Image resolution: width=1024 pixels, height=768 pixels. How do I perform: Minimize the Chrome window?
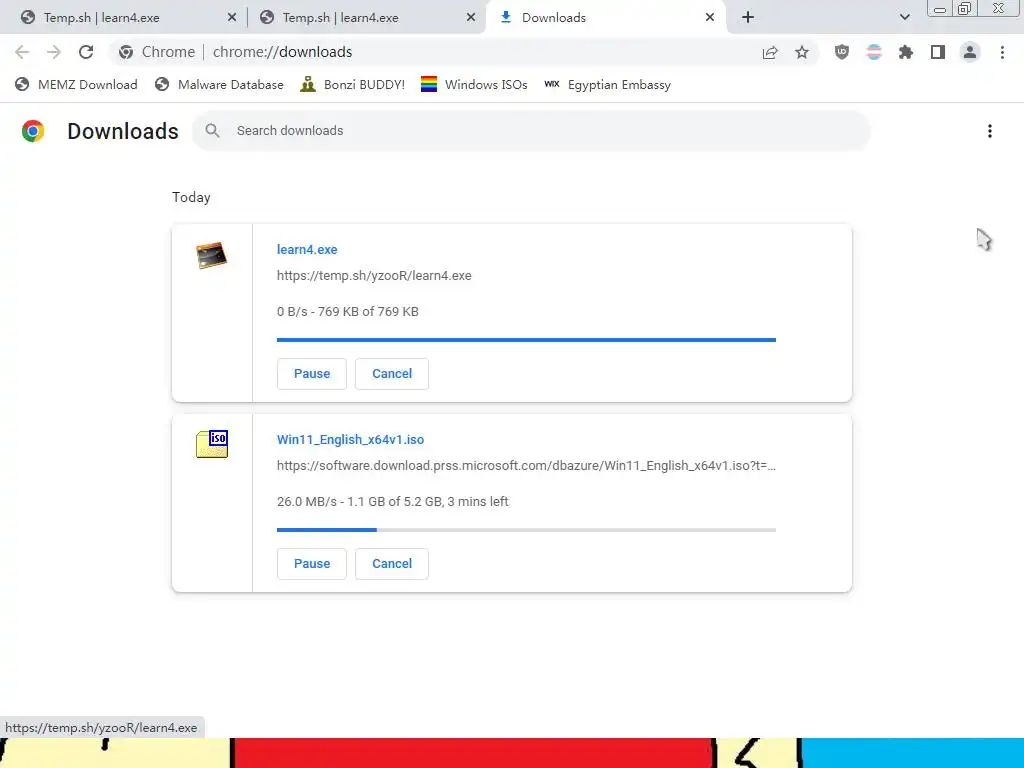pyautogui.click(x=940, y=9)
